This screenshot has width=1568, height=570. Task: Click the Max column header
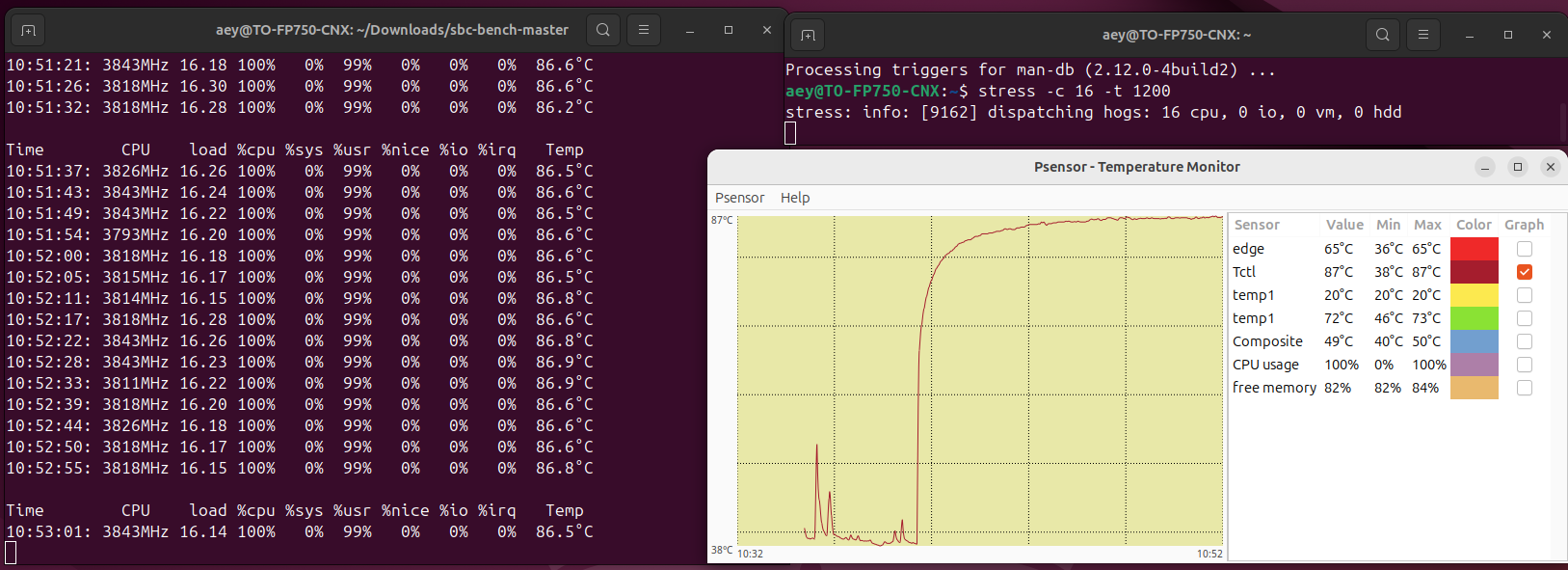[1427, 225]
